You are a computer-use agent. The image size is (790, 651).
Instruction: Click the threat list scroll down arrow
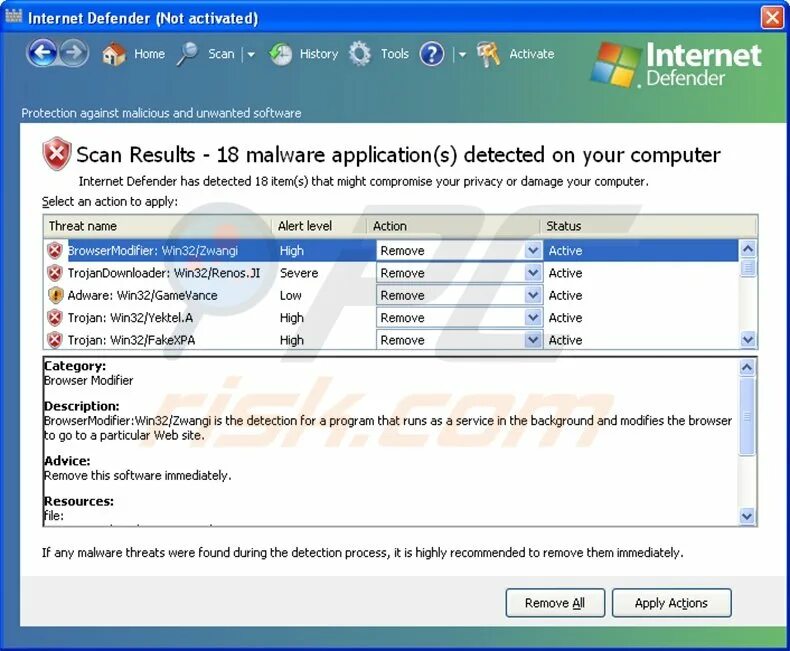(748, 340)
